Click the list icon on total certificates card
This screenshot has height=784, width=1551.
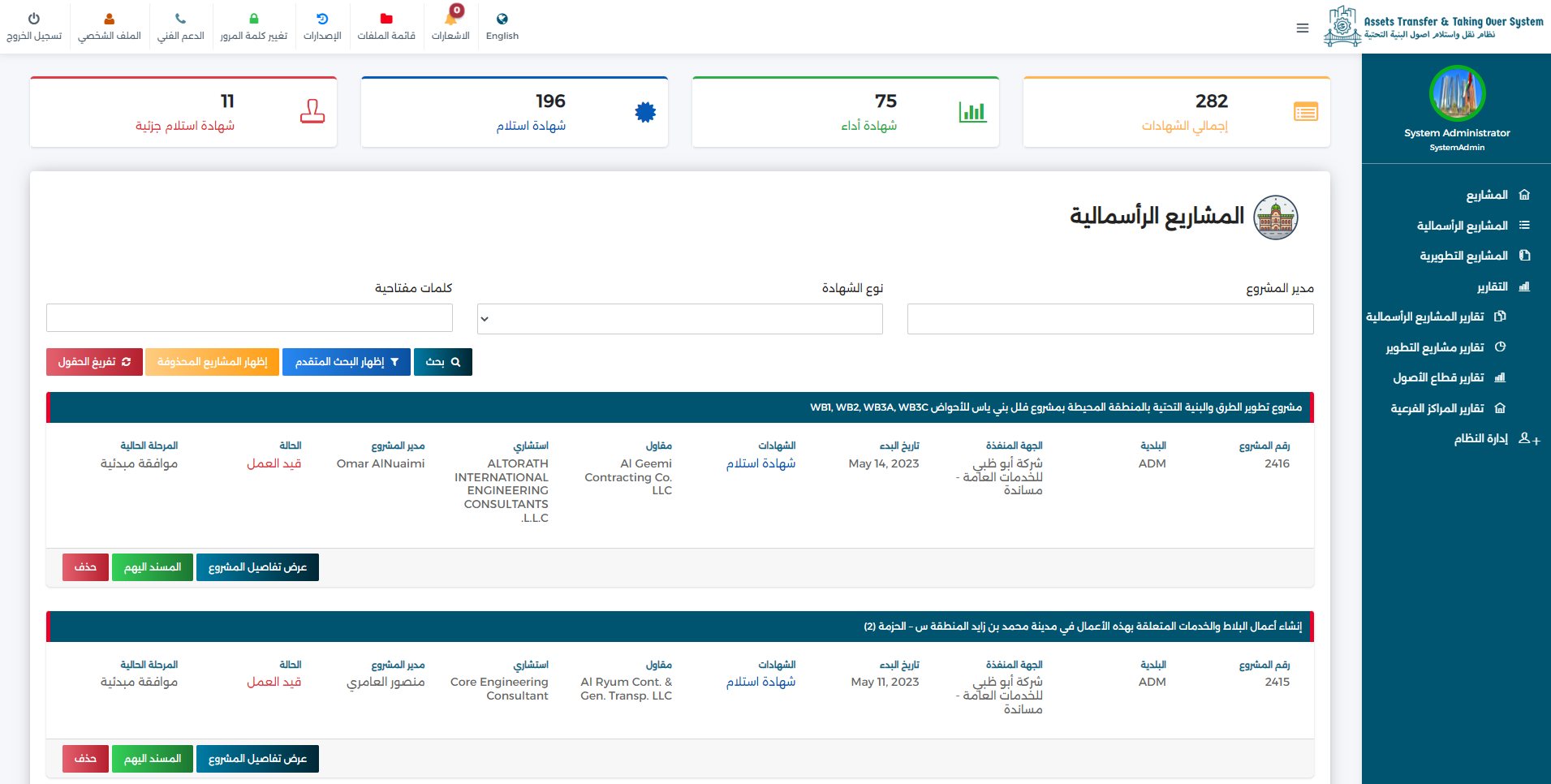(x=1306, y=112)
